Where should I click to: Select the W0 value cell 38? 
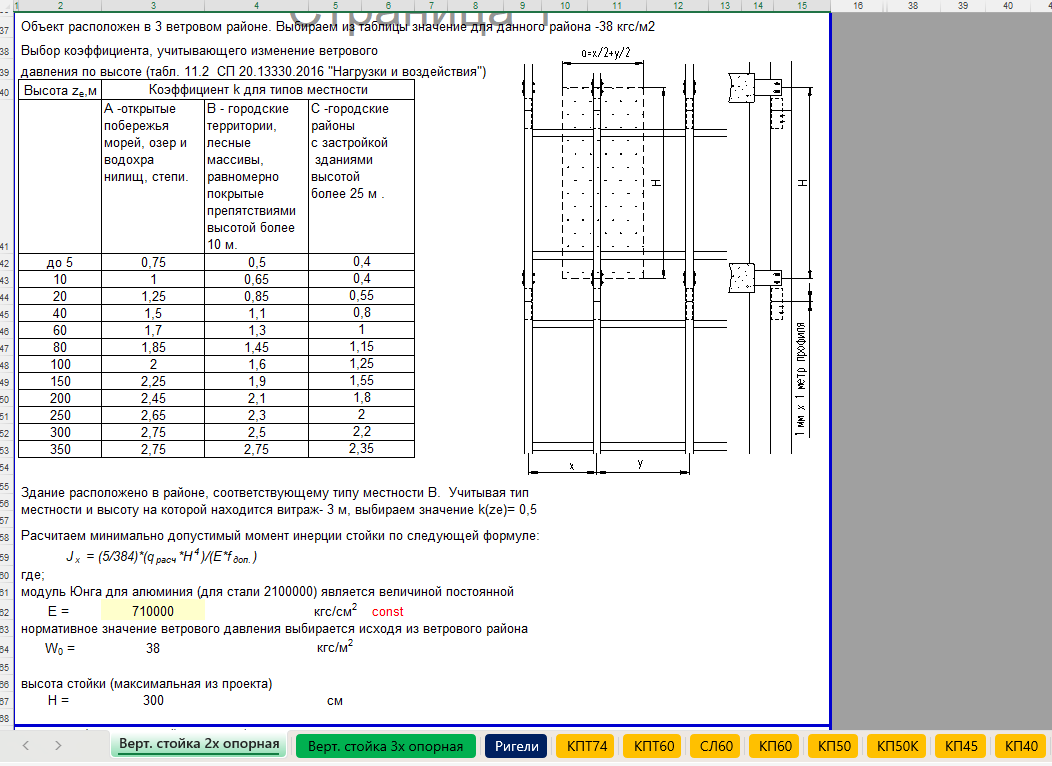tap(153, 648)
